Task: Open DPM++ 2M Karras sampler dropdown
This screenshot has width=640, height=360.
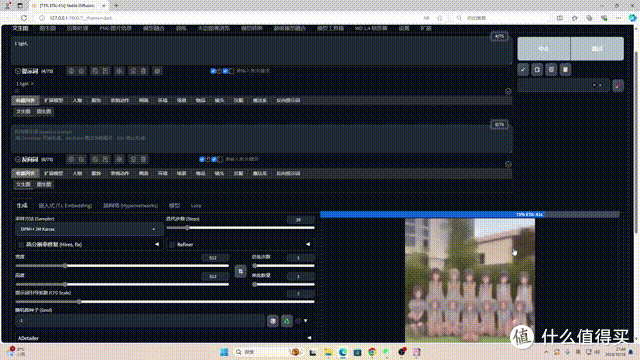Action: [89, 229]
